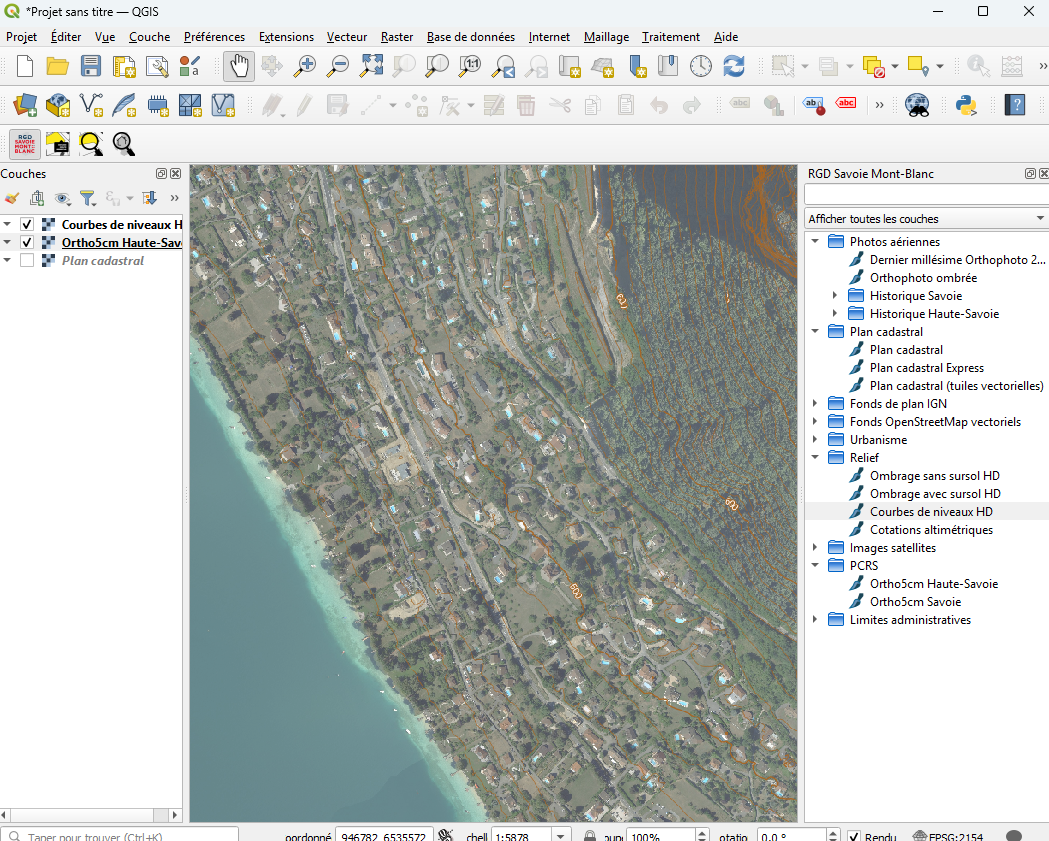Expand the Fonds de plan IGN folder
Screen dimensions: 1049x841
click(816, 404)
